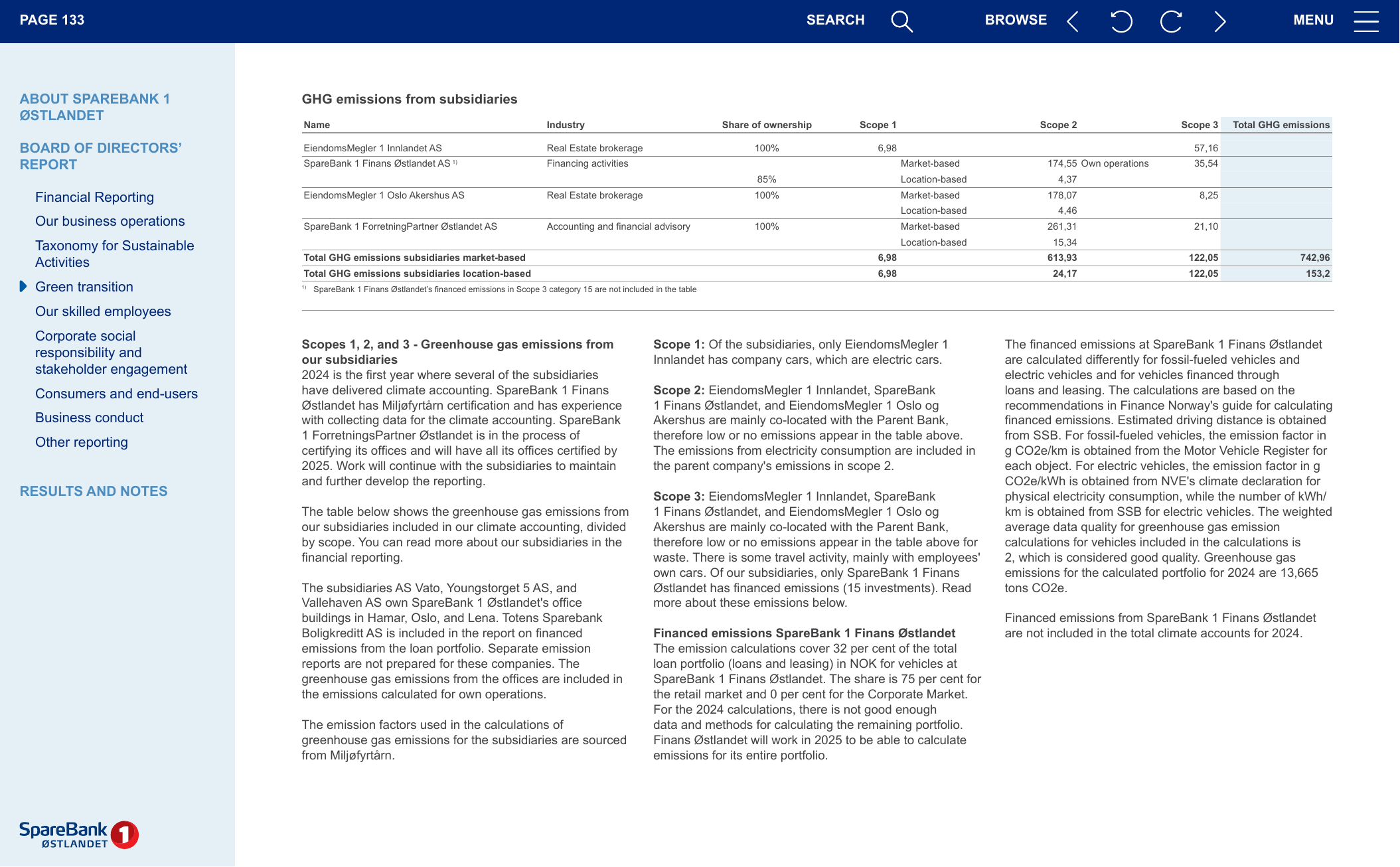This screenshot has height=867, width=1400.
Task: Click the 85% ownership share cell
Action: [x=767, y=179]
